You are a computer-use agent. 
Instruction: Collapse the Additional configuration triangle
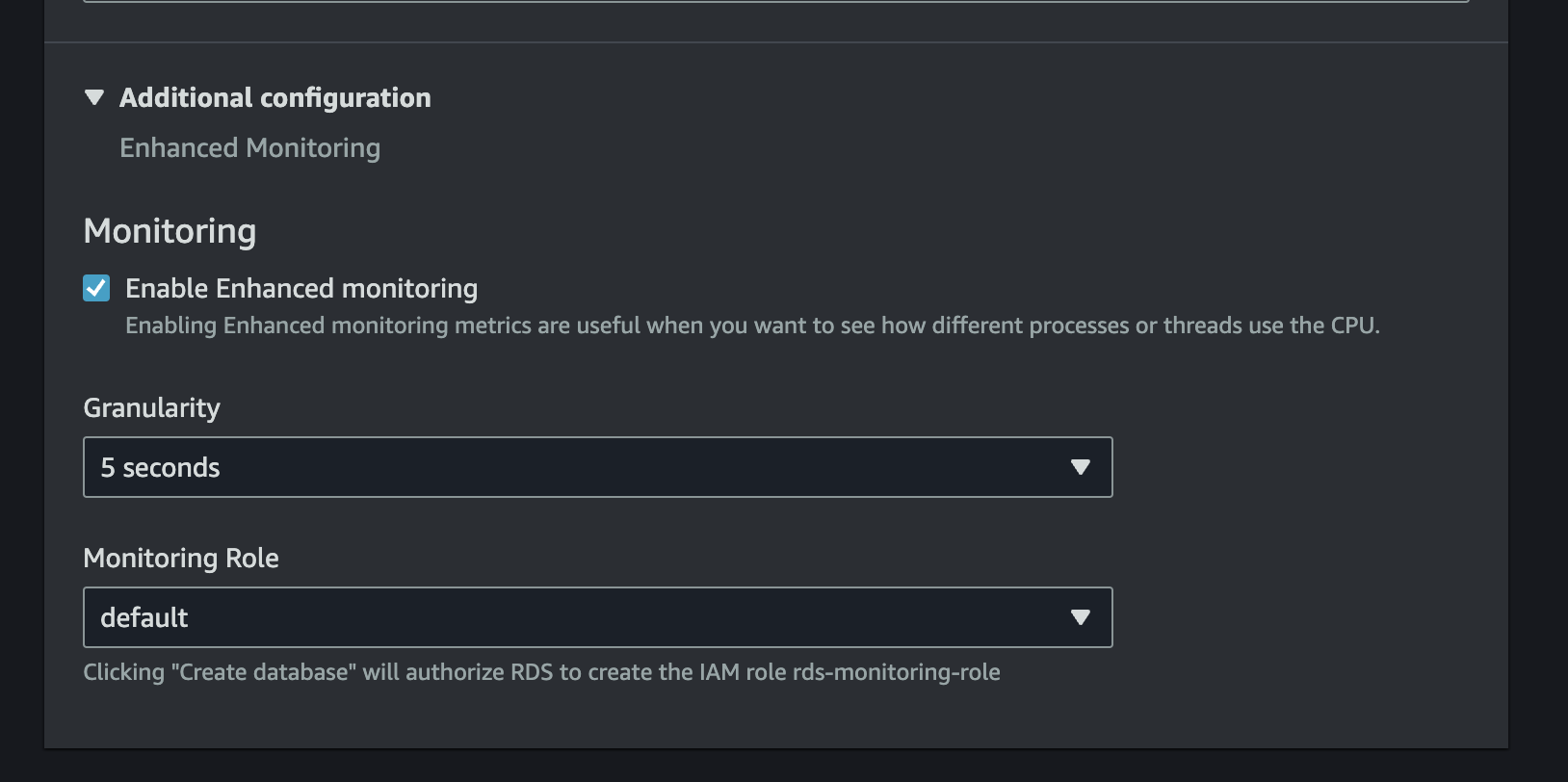point(94,97)
